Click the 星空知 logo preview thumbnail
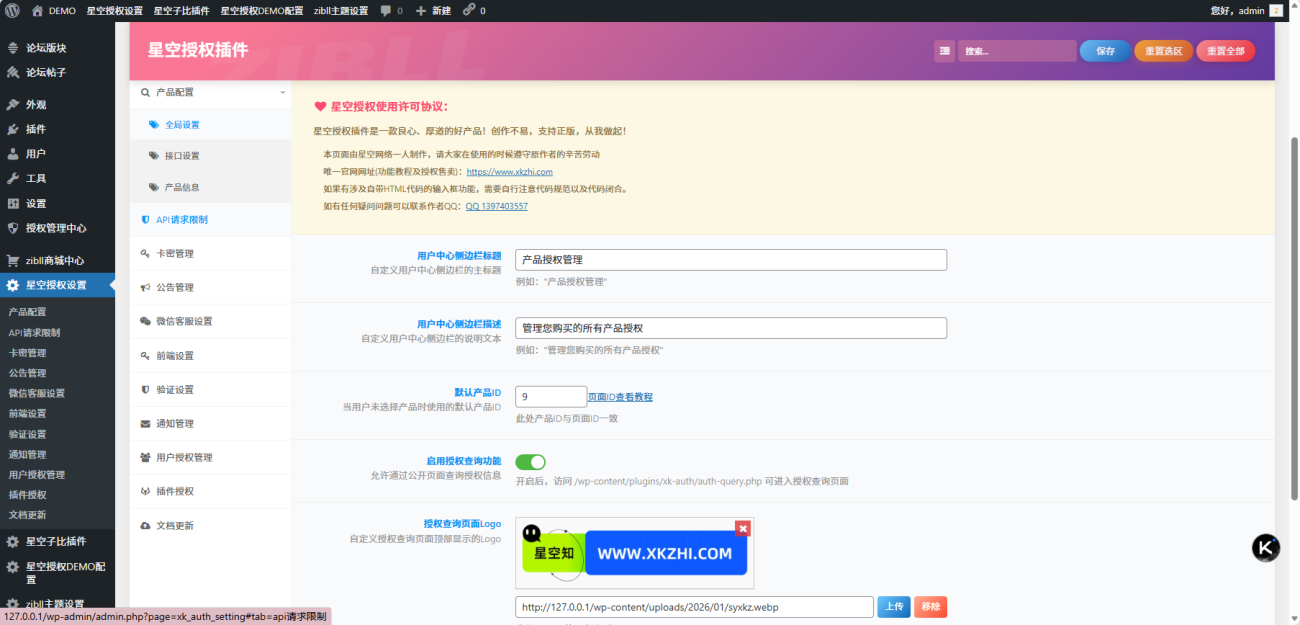The height and width of the screenshot is (625, 1300). click(634, 553)
